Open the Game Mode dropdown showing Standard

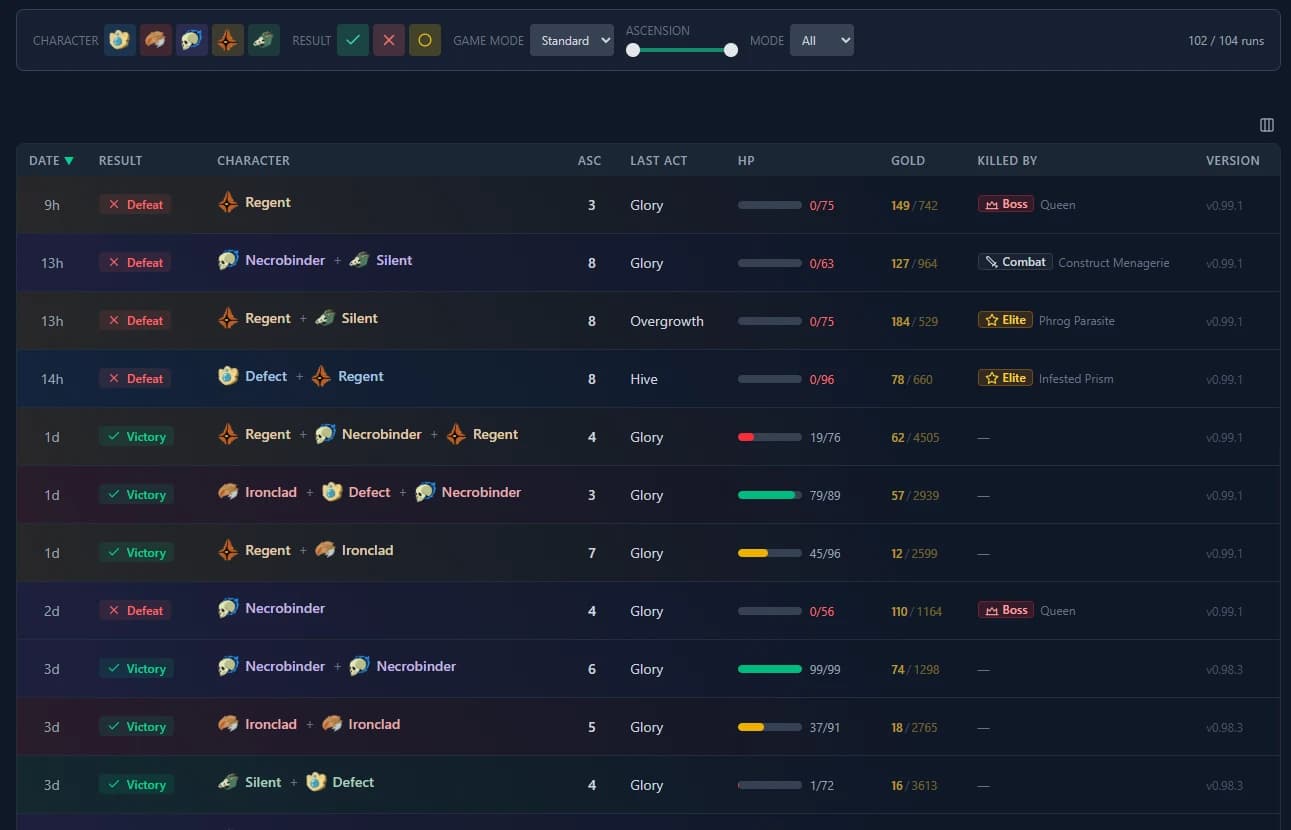click(x=571, y=40)
